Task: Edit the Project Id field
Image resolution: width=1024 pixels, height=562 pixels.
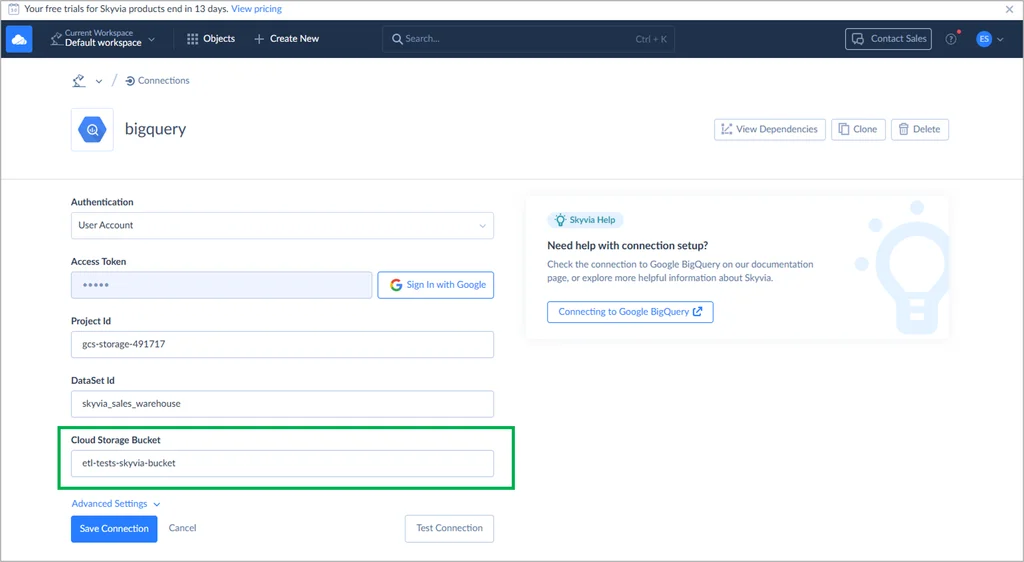Action: 282,344
